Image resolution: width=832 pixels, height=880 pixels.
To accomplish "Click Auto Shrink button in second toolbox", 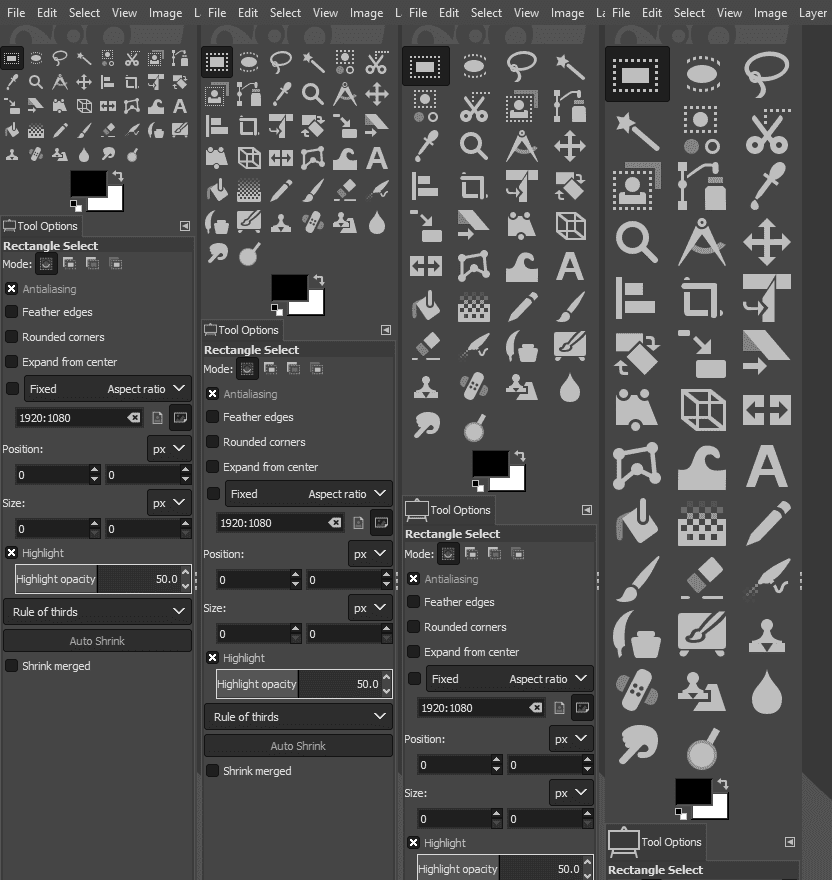I will click(298, 746).
